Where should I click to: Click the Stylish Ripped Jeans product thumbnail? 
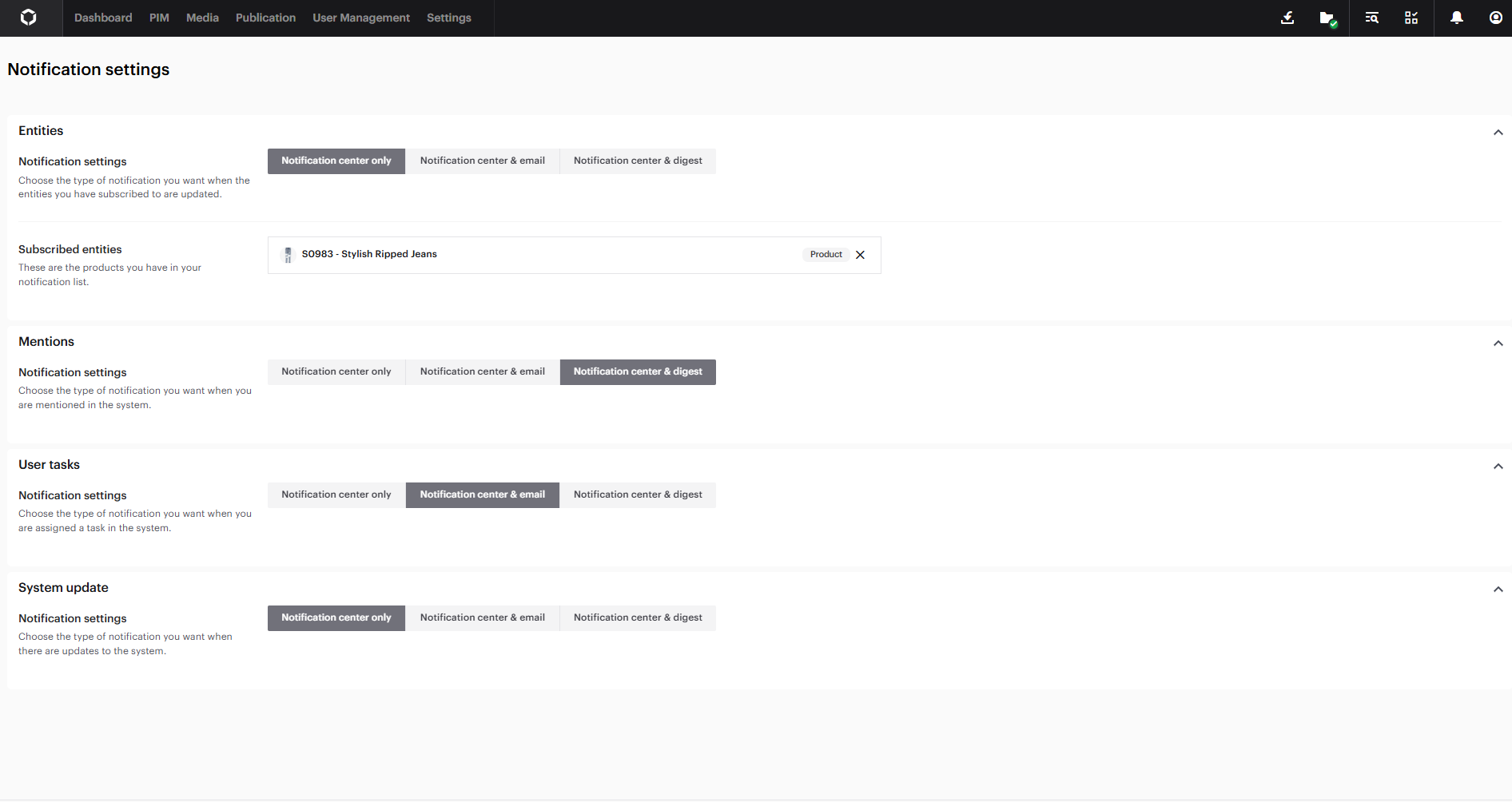[x=288, y=255]
